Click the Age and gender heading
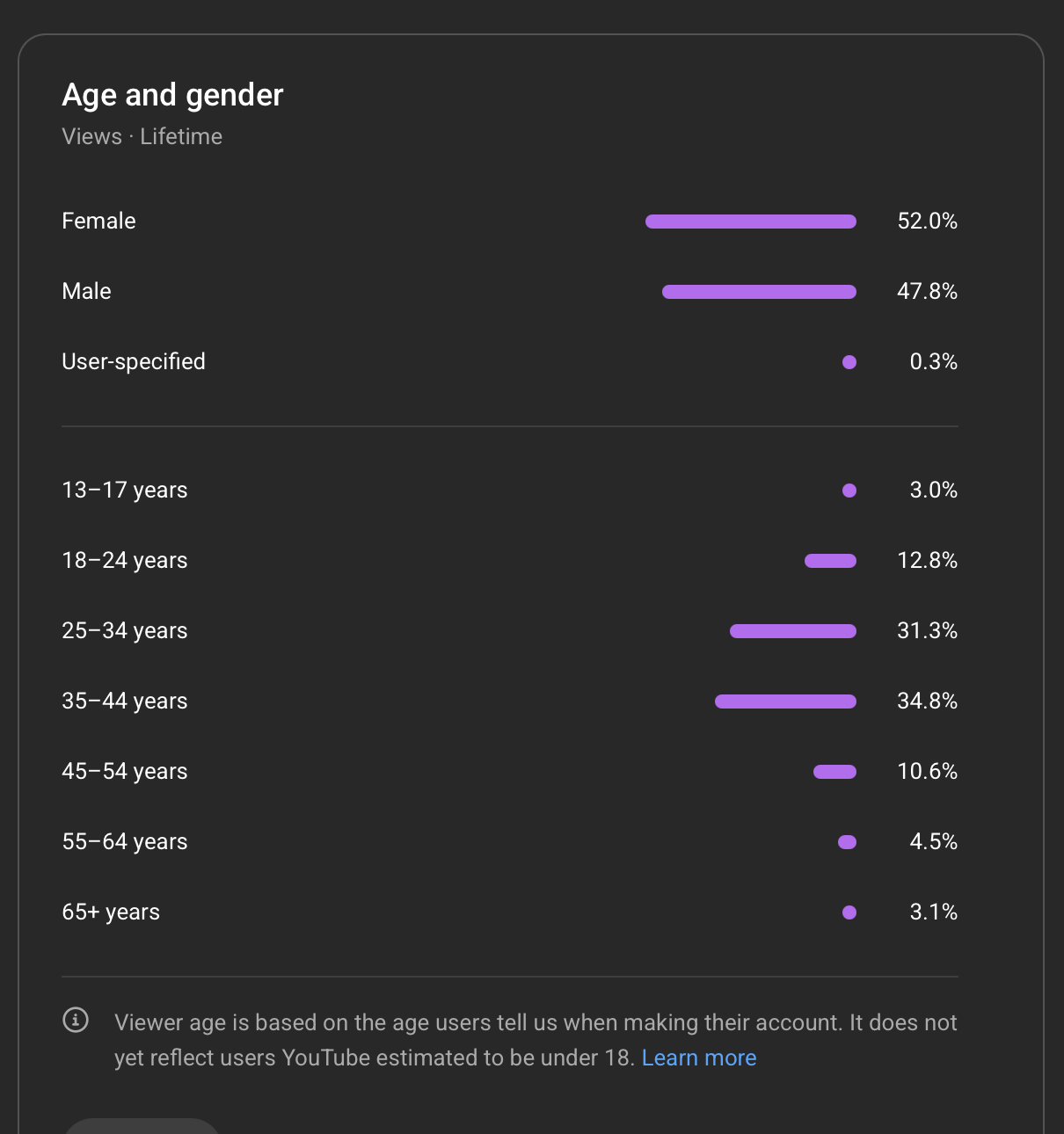1064x1134 pixels. click(172, 95)
